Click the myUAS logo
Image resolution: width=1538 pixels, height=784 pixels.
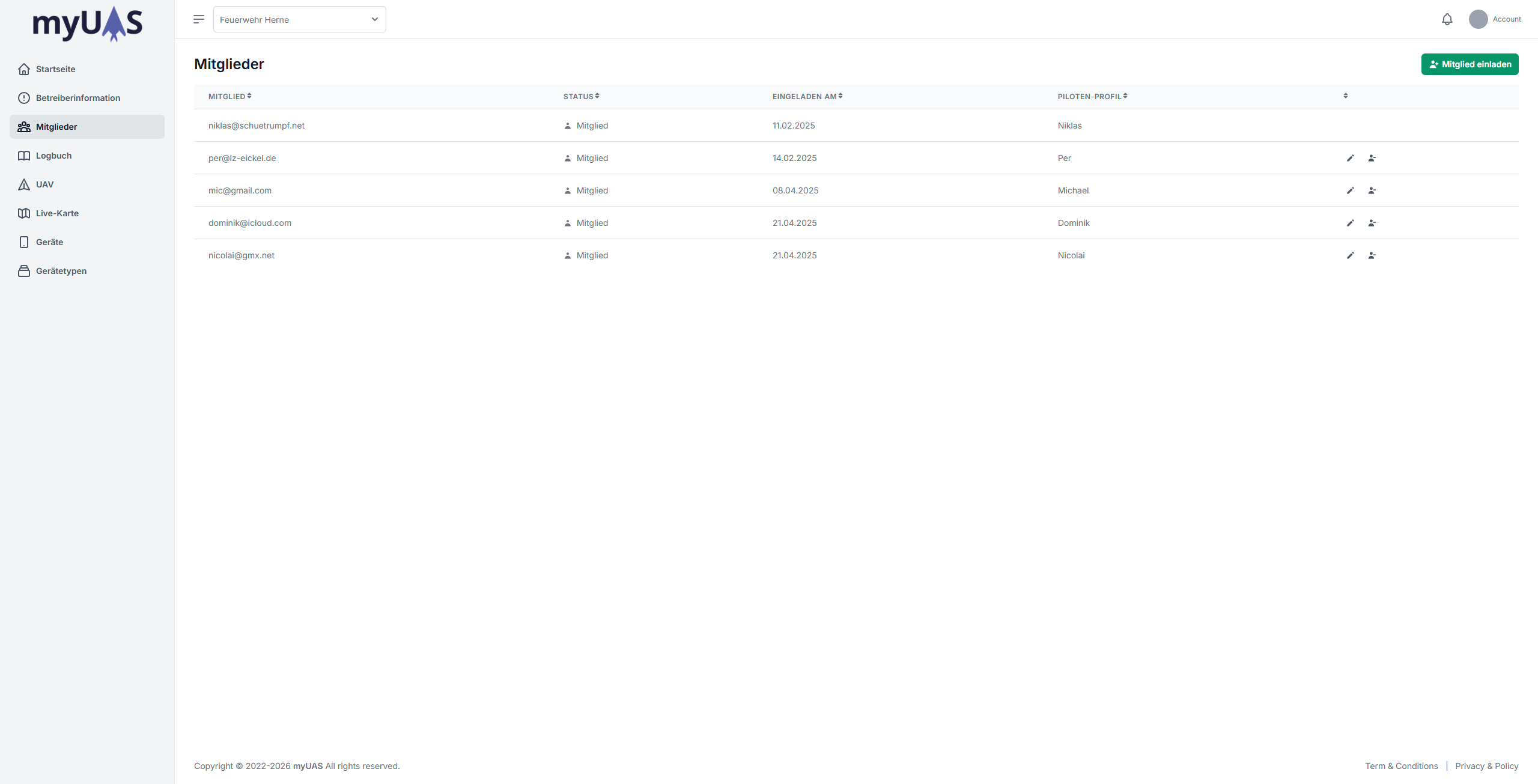pyautogui.click(x=87, y=24)
